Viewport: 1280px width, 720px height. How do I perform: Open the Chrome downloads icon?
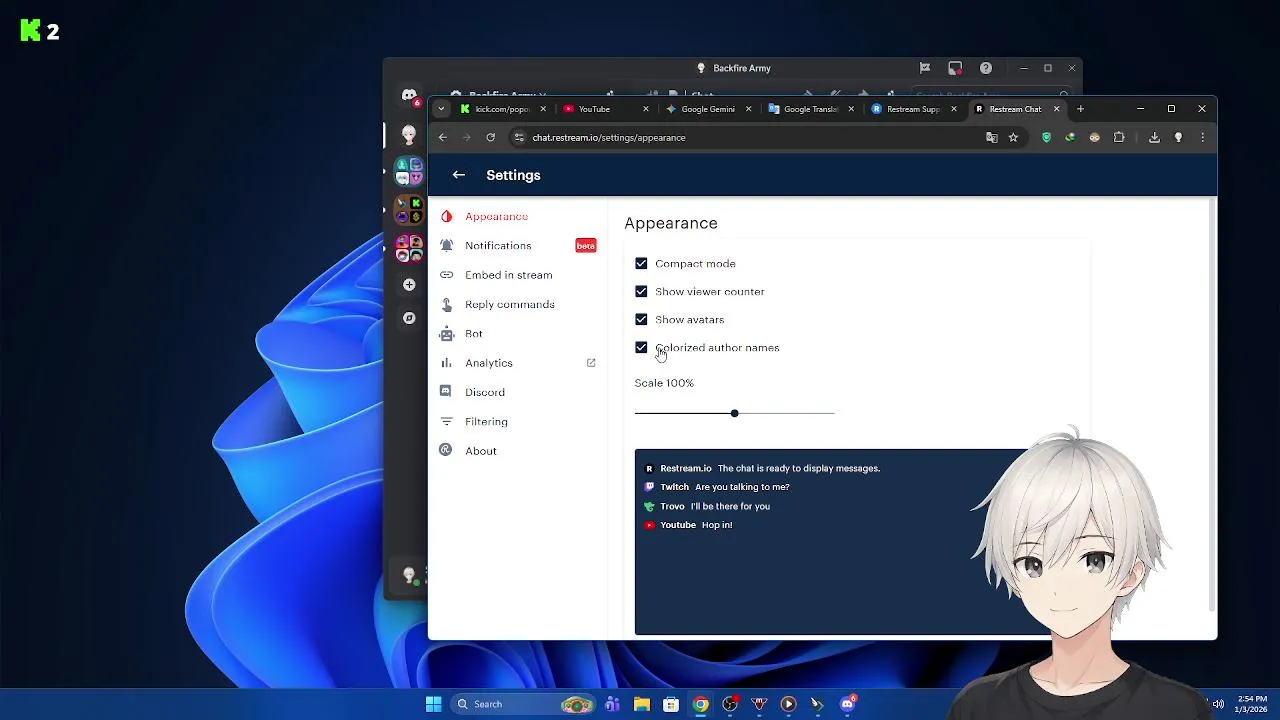(1154, 137)
